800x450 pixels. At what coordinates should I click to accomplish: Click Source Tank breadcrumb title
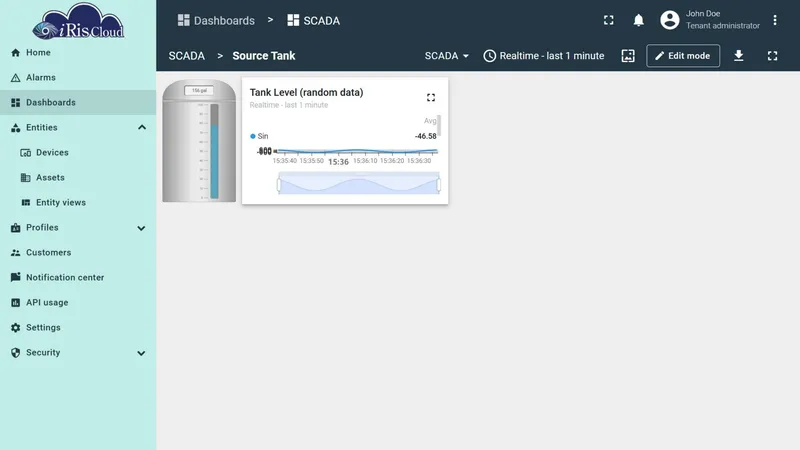[x=264, y=56]
